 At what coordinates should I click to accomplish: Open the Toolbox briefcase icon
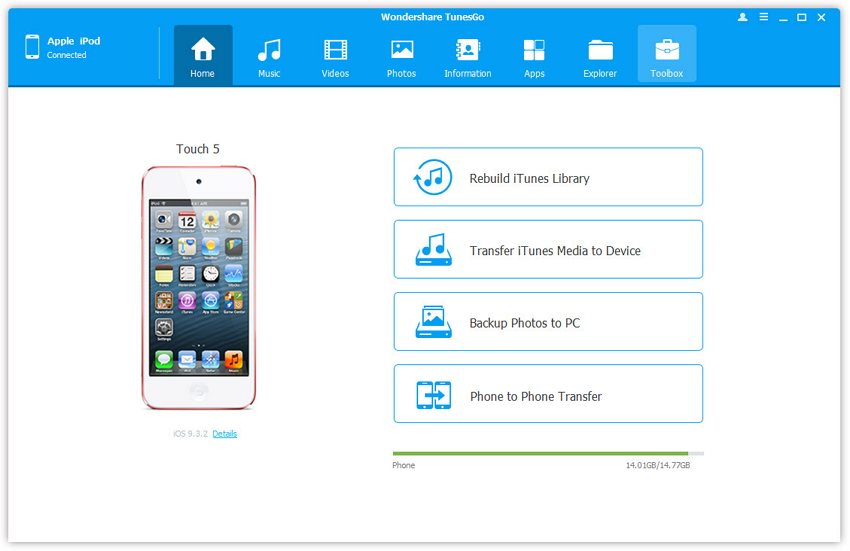(666, 50)
